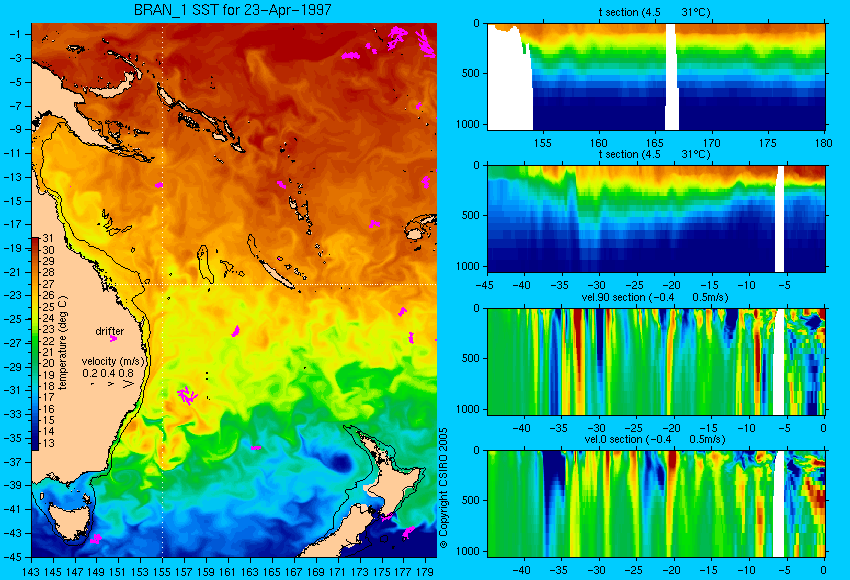
Task: Click the "© Copyright CSIRO 2005" text
Action: (x=443, y=488)
